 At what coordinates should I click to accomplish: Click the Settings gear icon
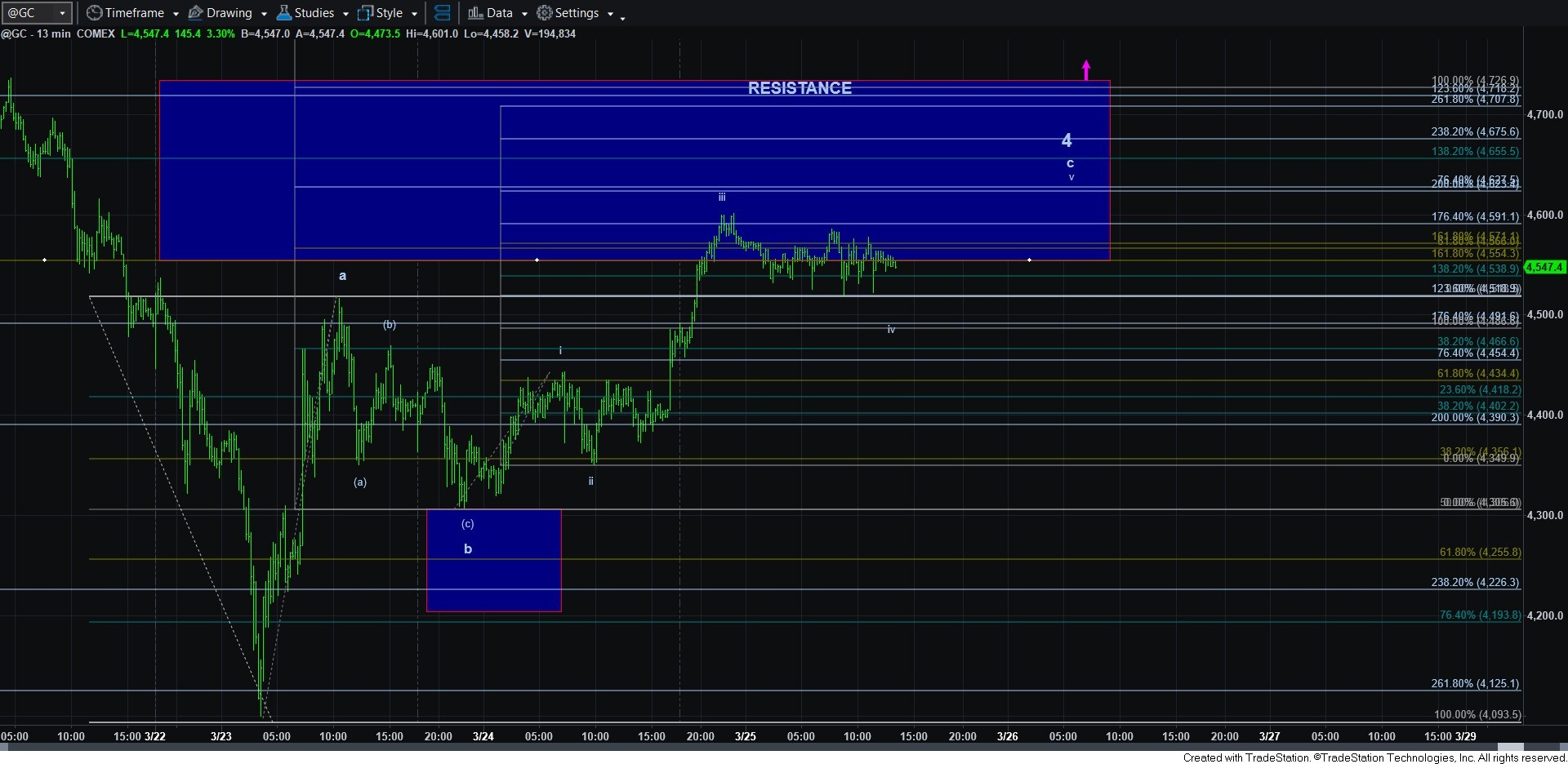[x=545, y=13]
